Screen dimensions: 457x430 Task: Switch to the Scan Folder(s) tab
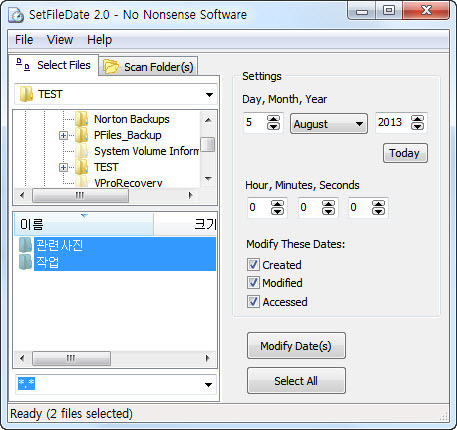(x=149, y=67)
